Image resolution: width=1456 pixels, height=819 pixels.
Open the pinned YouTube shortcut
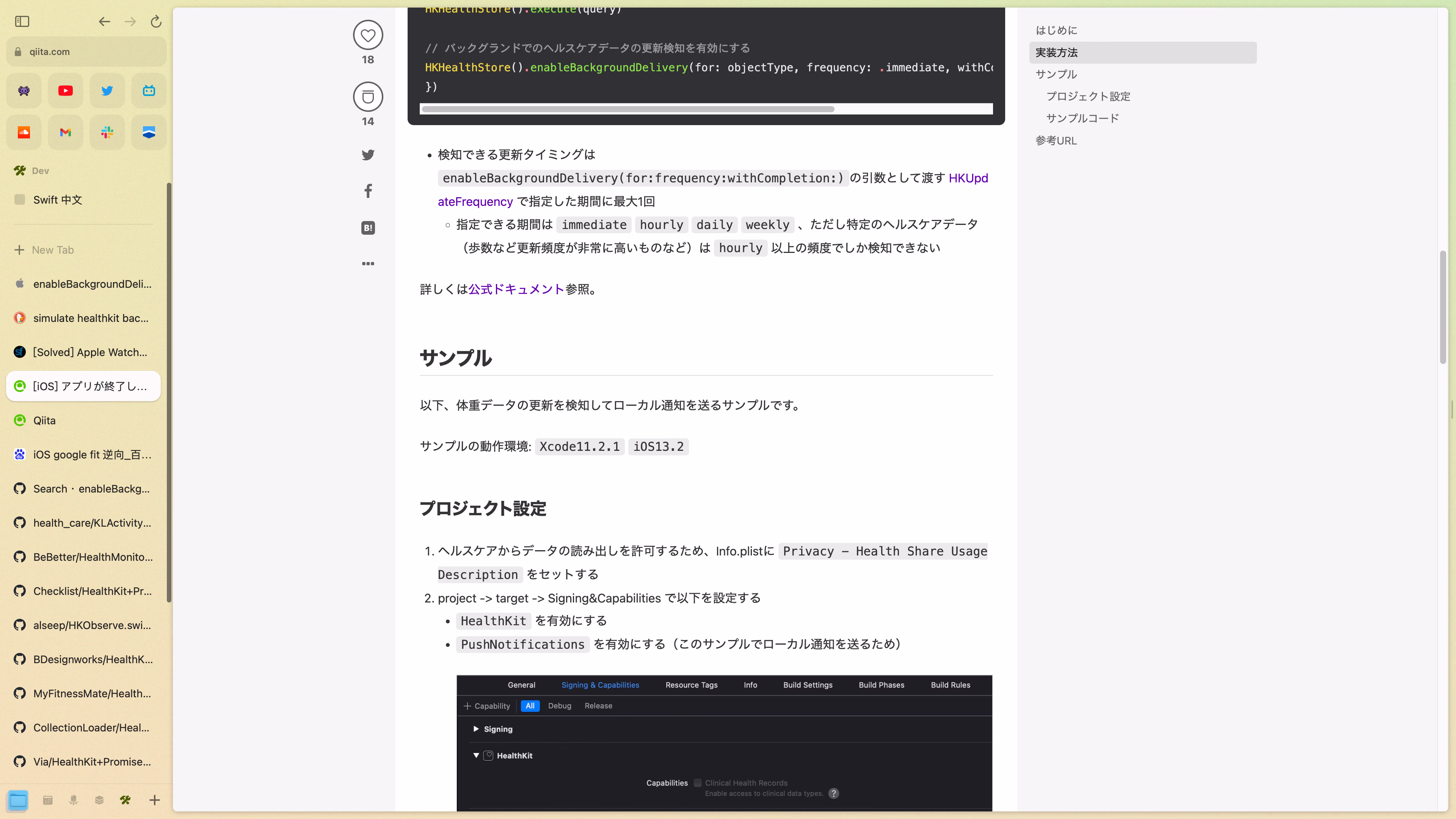[x=66, y=91]
